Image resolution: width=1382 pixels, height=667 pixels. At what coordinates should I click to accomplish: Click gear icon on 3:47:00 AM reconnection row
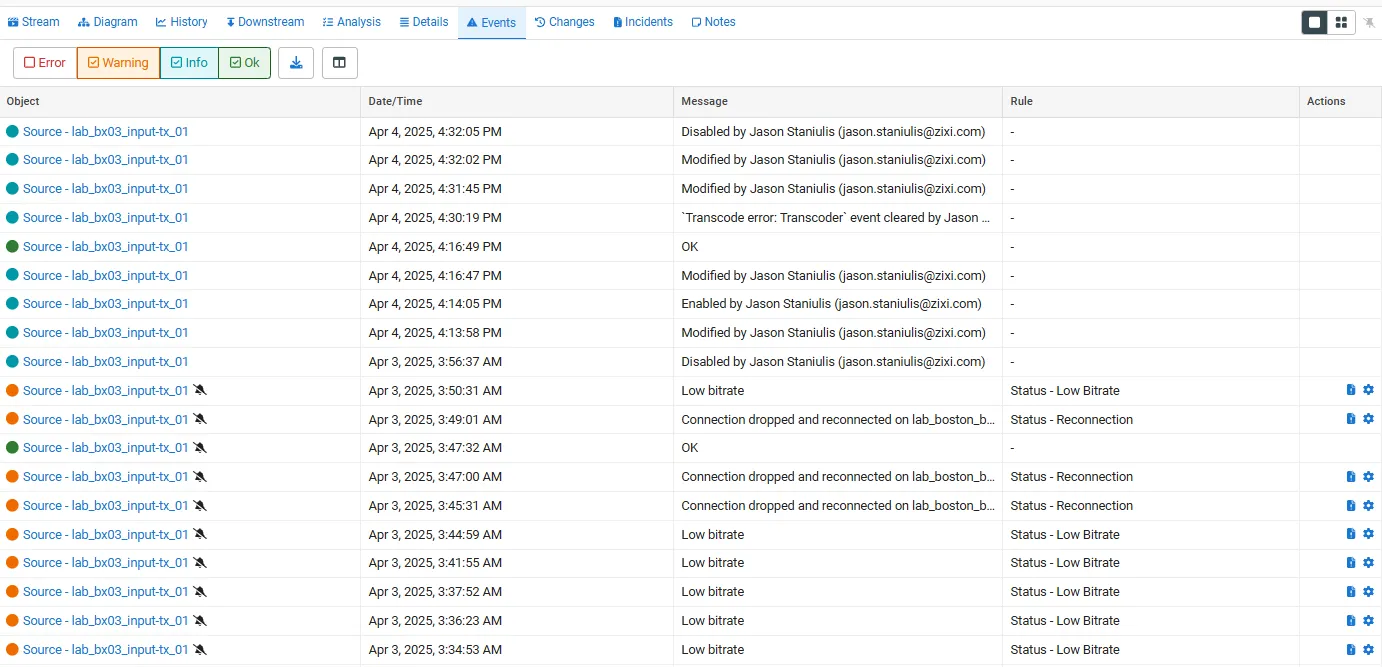[1368, 477]
